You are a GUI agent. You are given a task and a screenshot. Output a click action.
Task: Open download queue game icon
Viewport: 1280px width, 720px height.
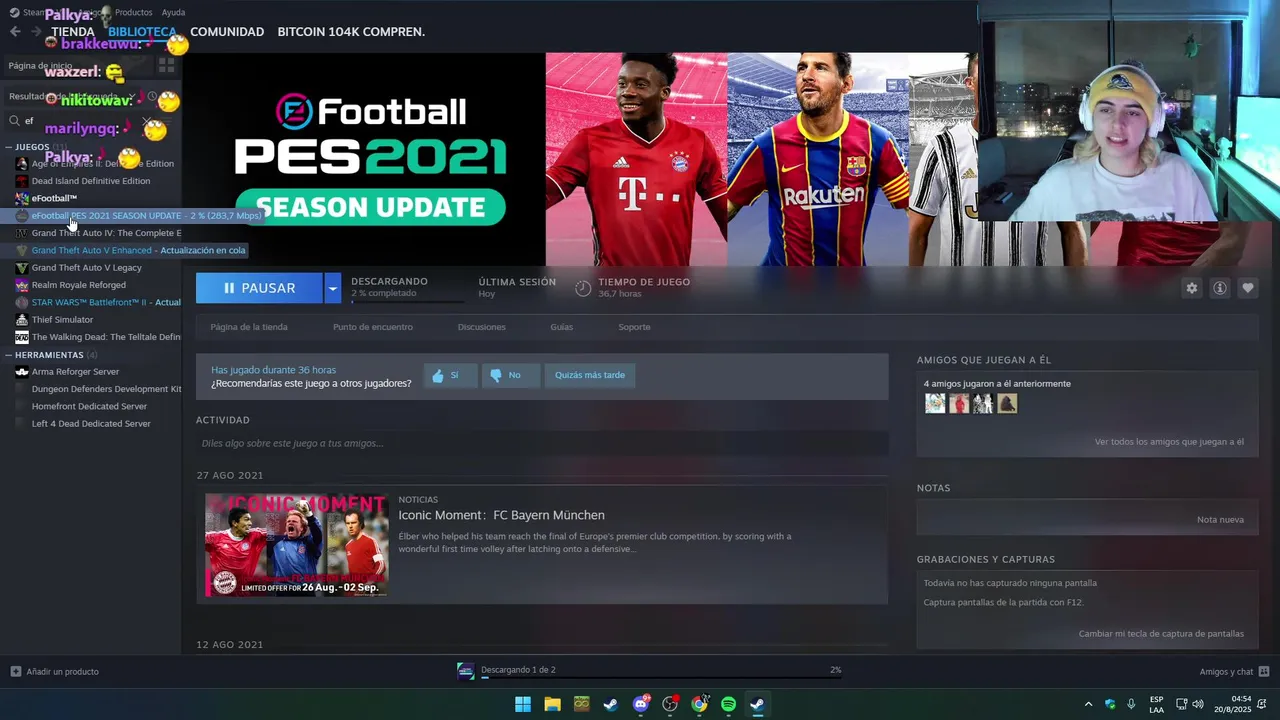(x=465, y=671)
